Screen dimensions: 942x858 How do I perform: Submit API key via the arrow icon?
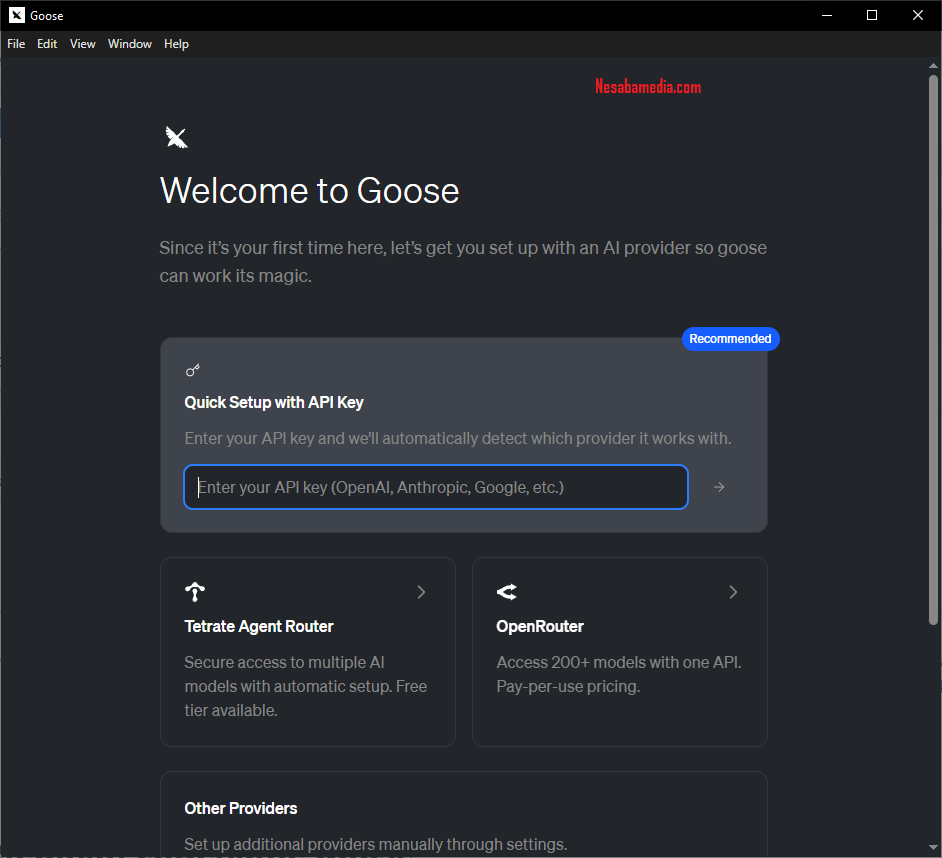(718, 487)
